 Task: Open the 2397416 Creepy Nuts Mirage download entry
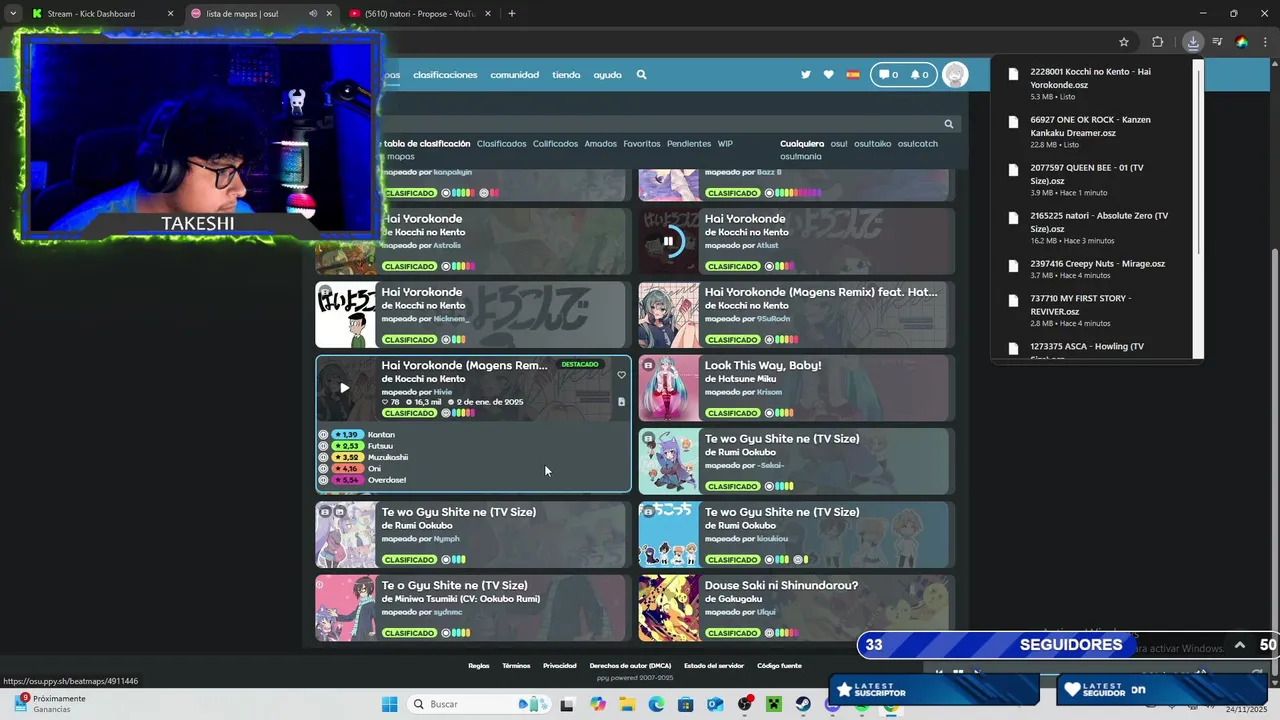1096,269
